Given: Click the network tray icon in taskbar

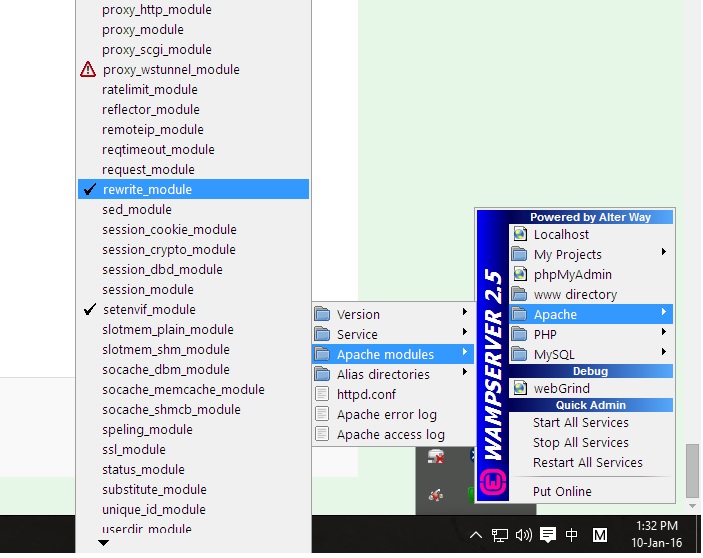Looking at the screenshot, I should (499, 535).
